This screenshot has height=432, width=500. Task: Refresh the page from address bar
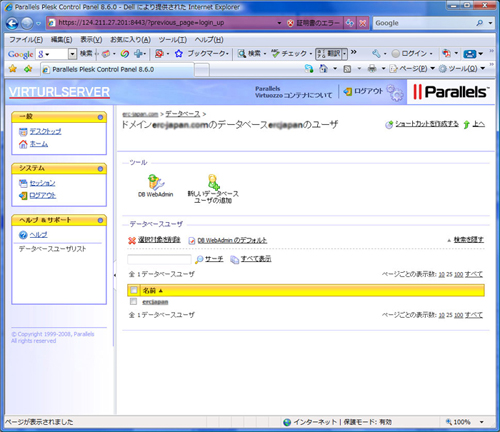pos(350,23)
